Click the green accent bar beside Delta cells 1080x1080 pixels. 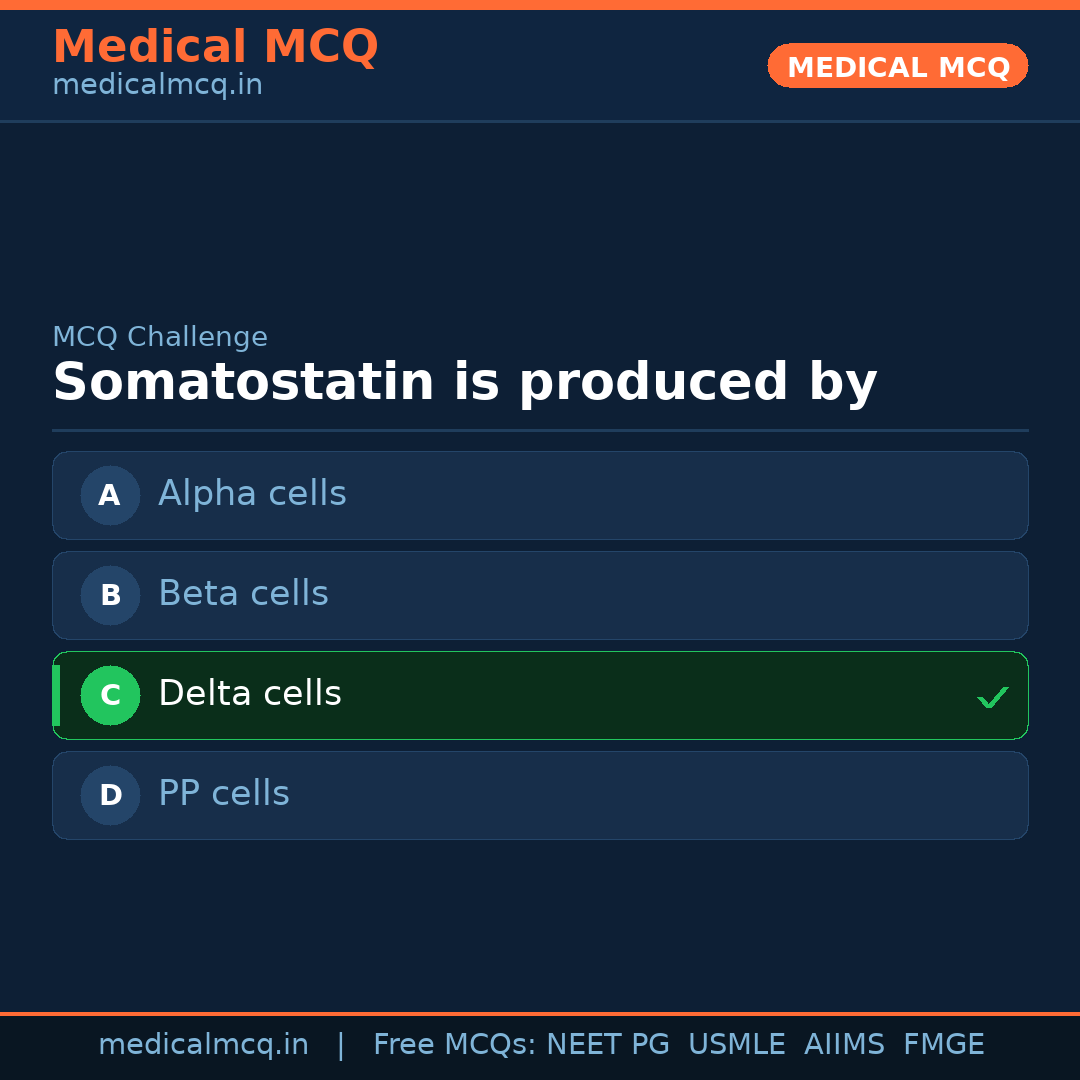coord(56,695)
